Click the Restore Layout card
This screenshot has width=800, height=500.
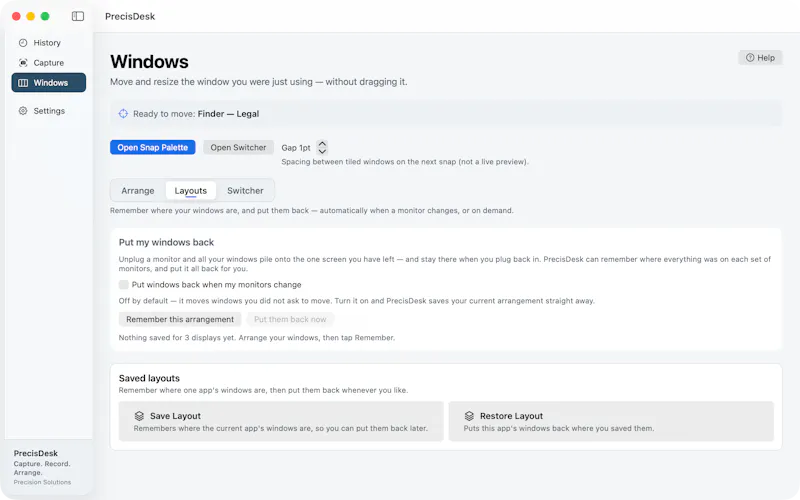(x=611, y=421)
